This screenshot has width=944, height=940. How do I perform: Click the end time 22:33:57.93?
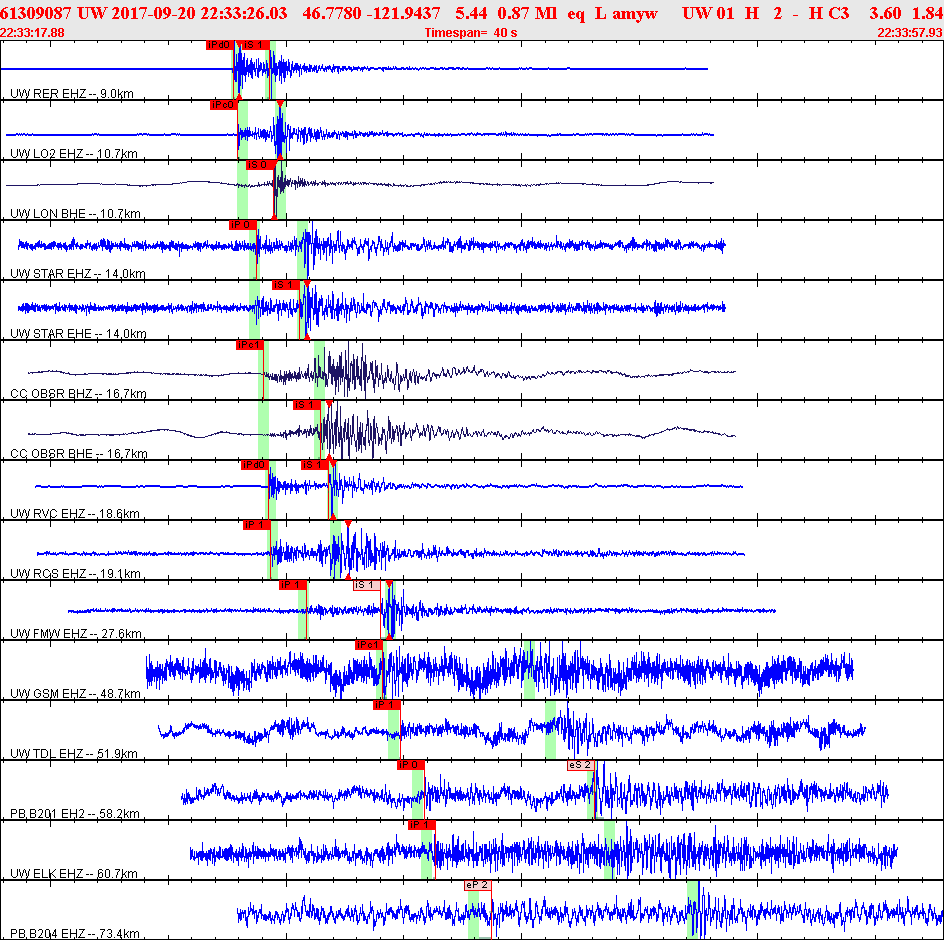[x=910, y=33]
